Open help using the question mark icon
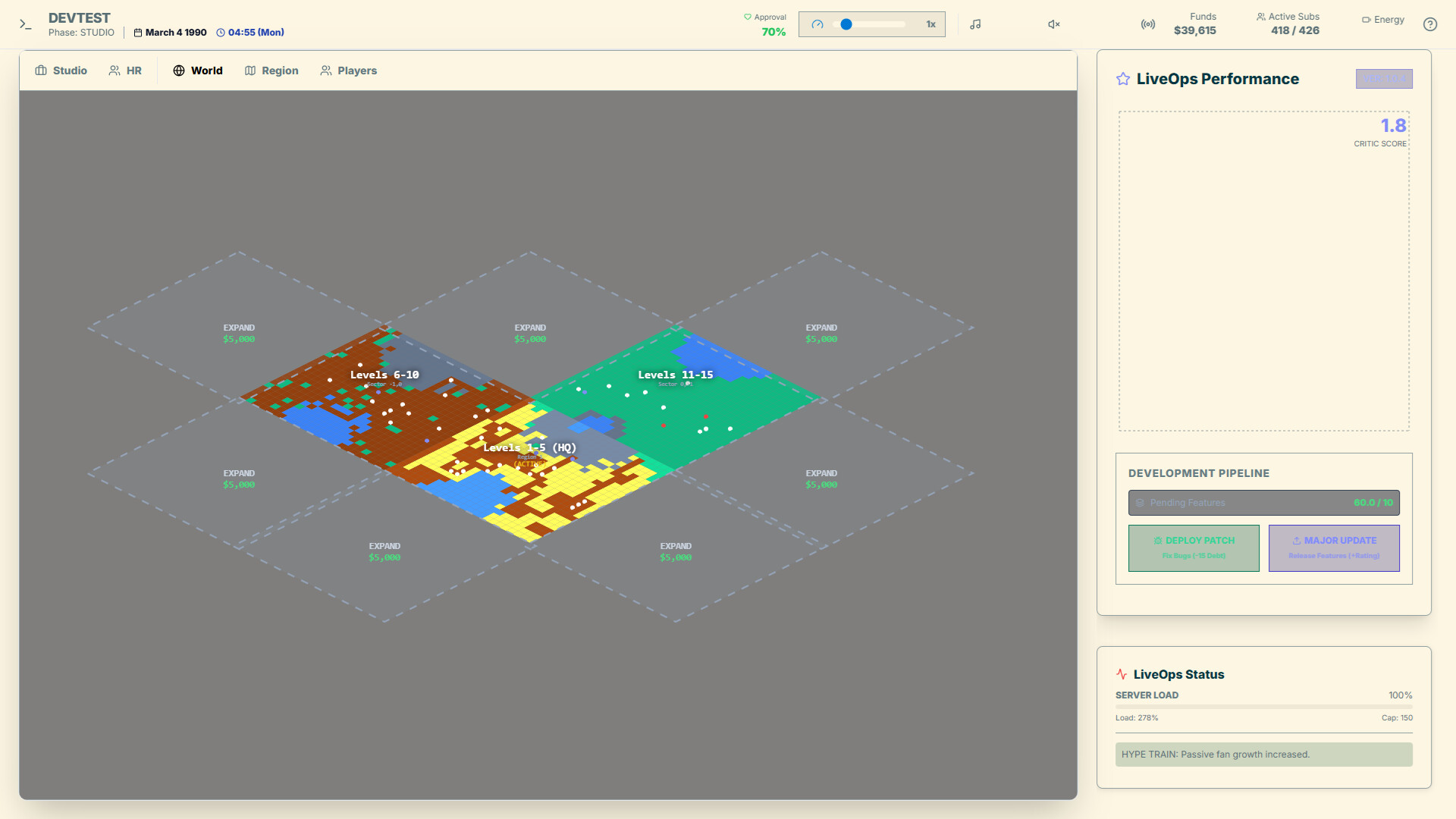The image size is (1456, 819). [x=1430, y=24]
